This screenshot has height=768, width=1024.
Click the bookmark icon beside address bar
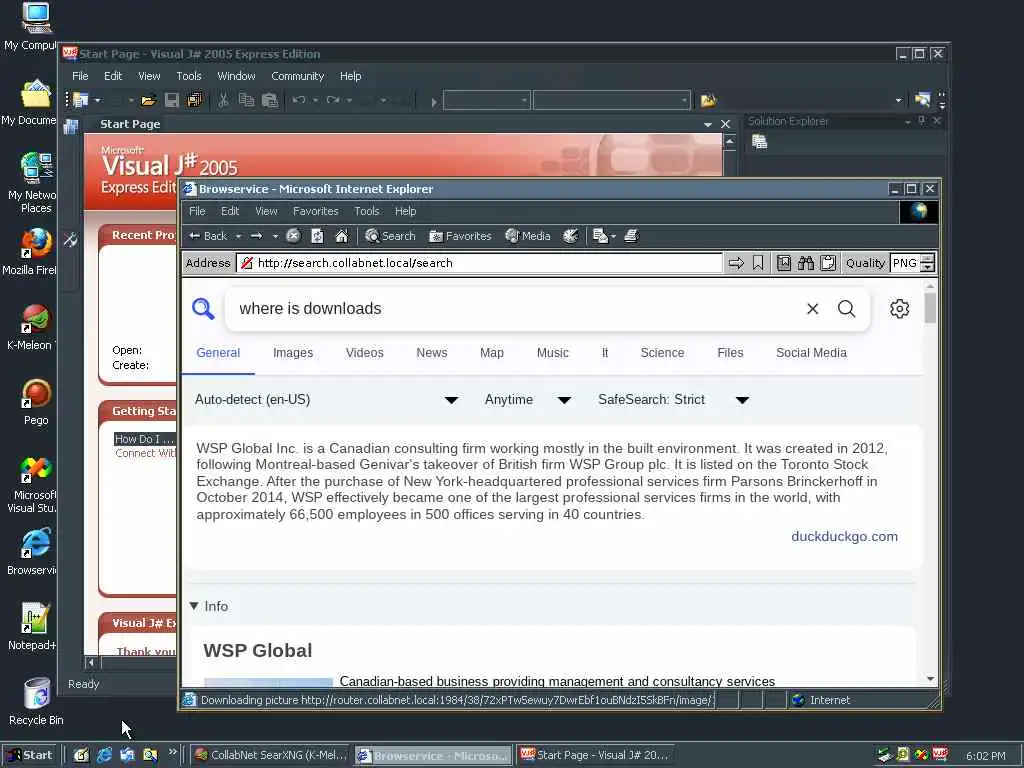(758, 263)
